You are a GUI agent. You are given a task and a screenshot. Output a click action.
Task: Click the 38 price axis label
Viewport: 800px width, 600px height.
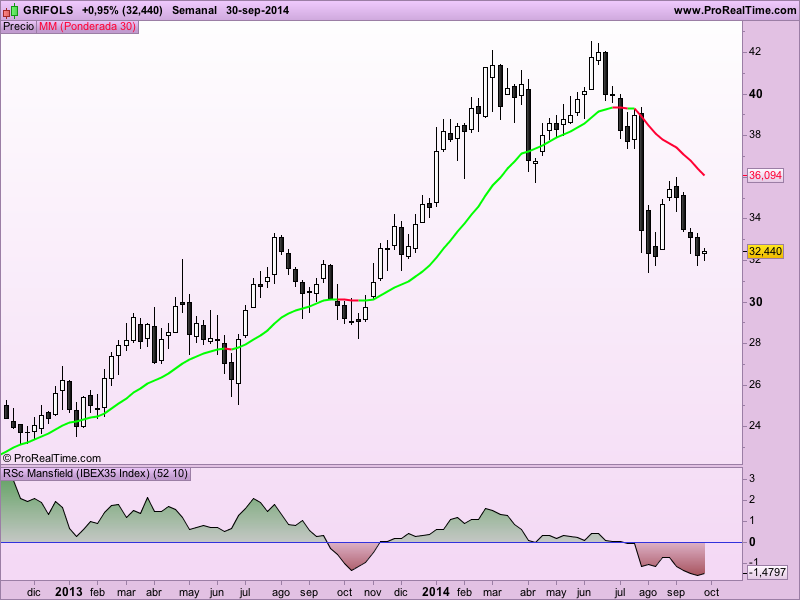(755, 135)
